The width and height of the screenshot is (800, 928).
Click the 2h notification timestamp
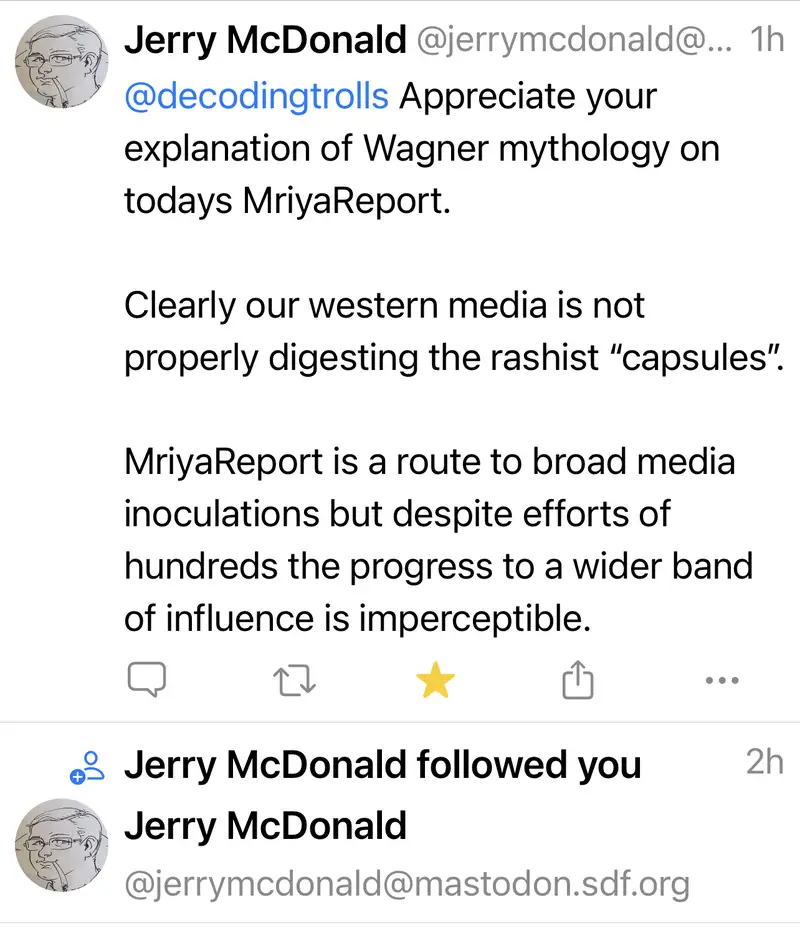tap(764, 763)
